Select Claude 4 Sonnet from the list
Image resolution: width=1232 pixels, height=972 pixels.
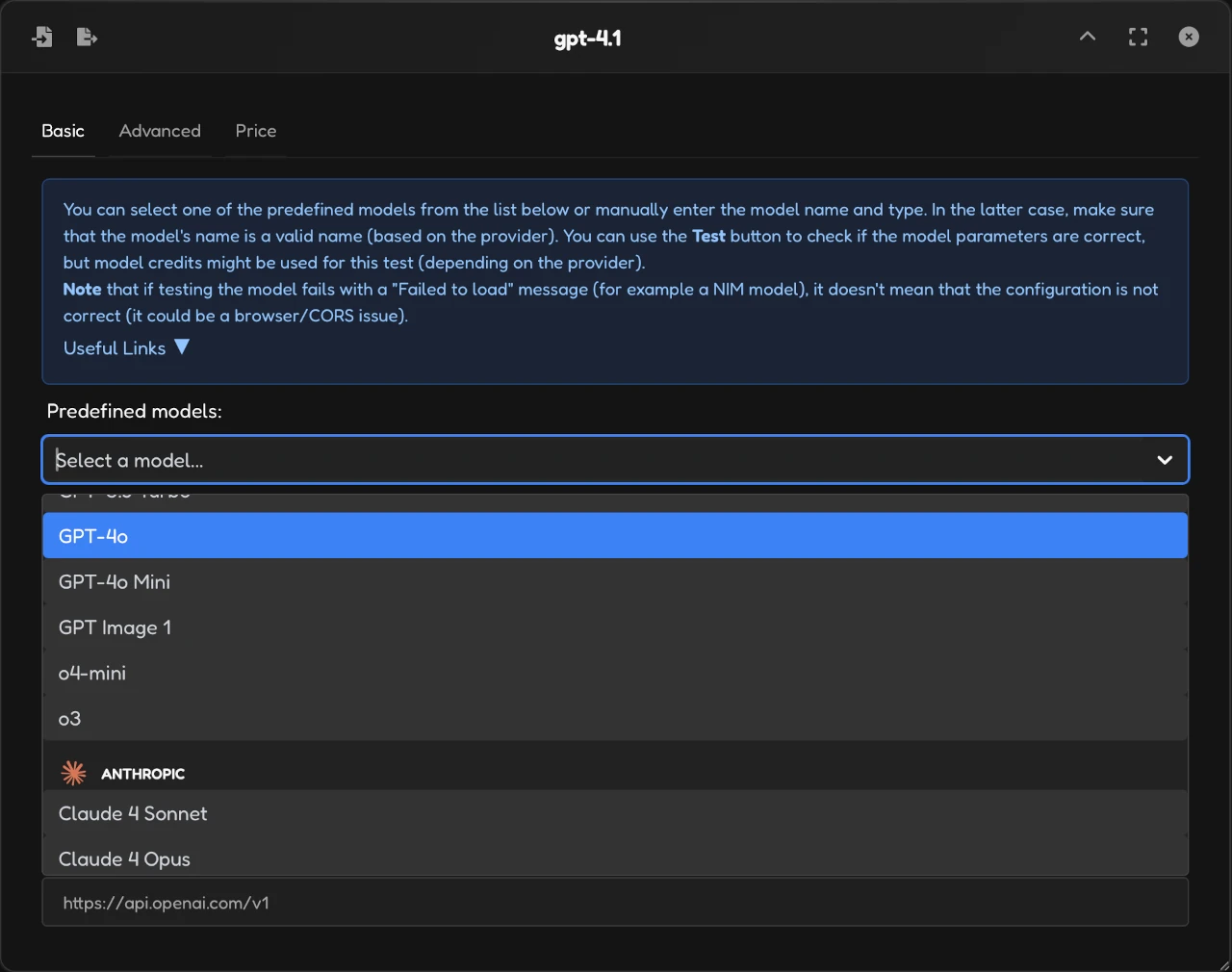(615, 814)
